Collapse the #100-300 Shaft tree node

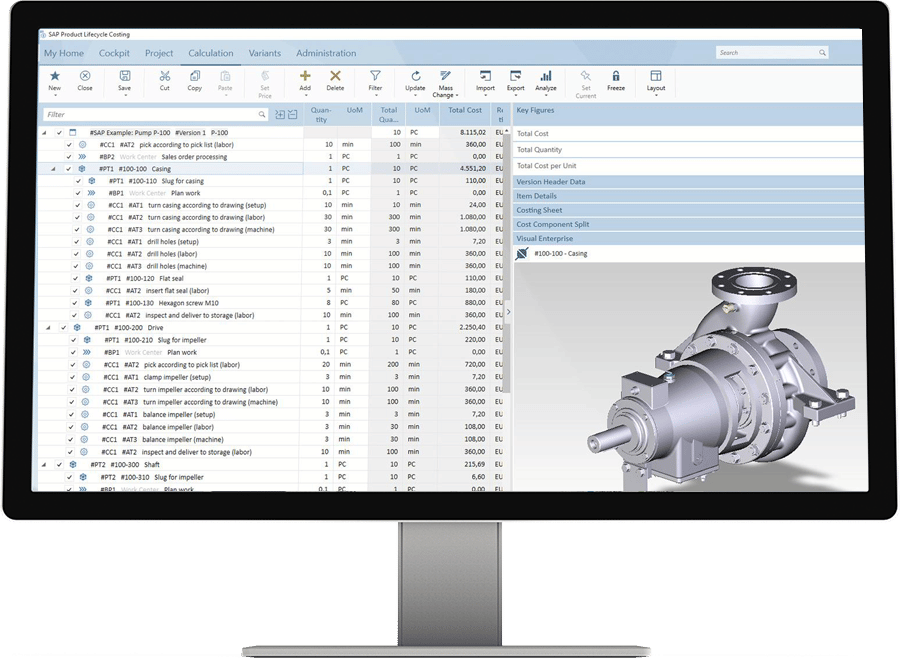44,465
